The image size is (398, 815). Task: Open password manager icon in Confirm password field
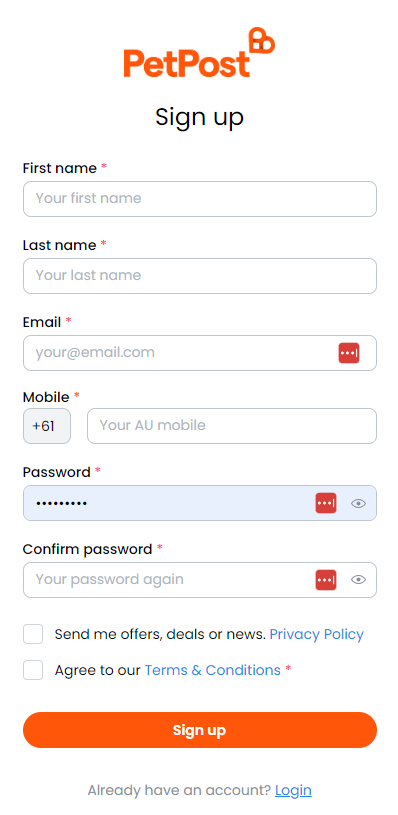pyautogui.click(x=326, y=580)
